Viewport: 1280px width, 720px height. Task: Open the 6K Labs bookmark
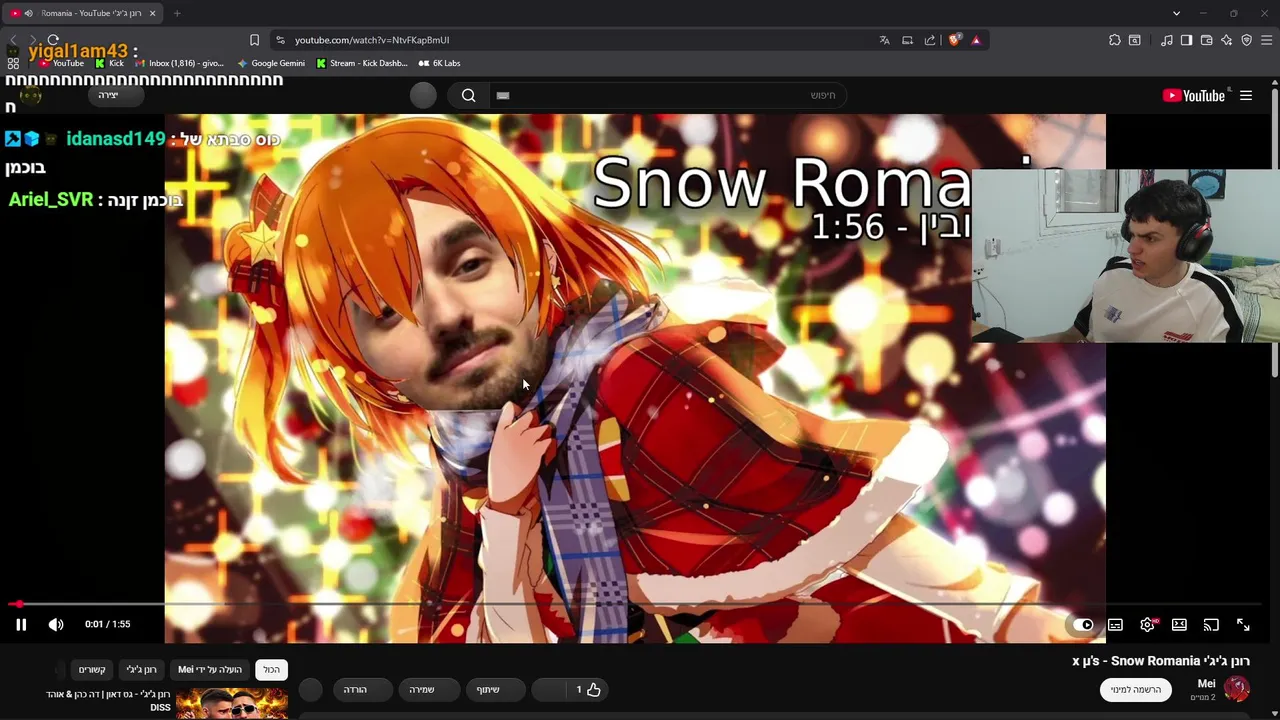pyautogui.click(x=439, y=63)
